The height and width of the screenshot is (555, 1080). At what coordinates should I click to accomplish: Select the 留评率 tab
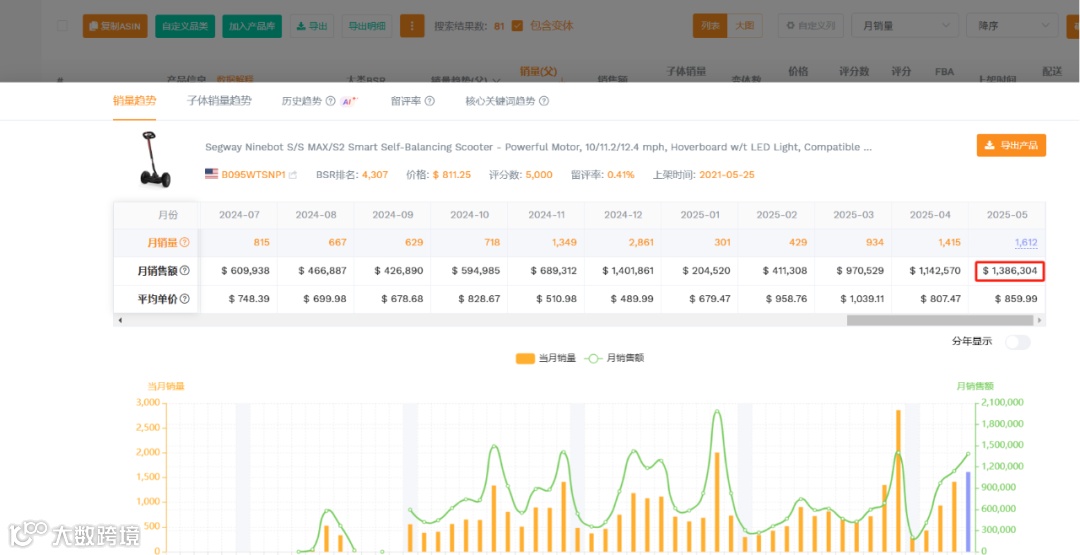(406, 101)
